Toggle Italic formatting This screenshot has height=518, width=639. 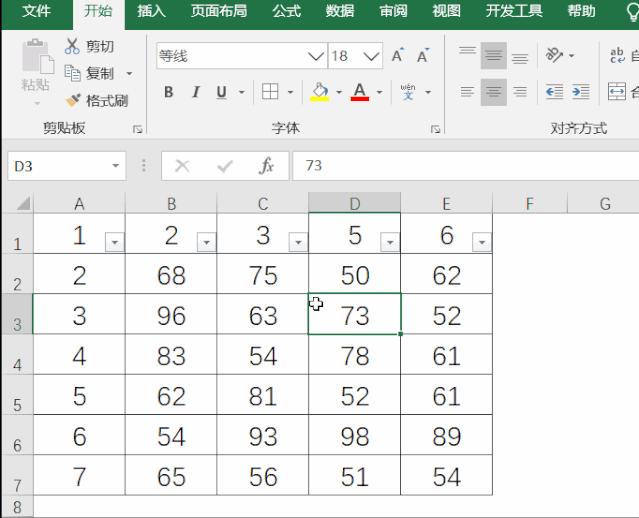196,92
